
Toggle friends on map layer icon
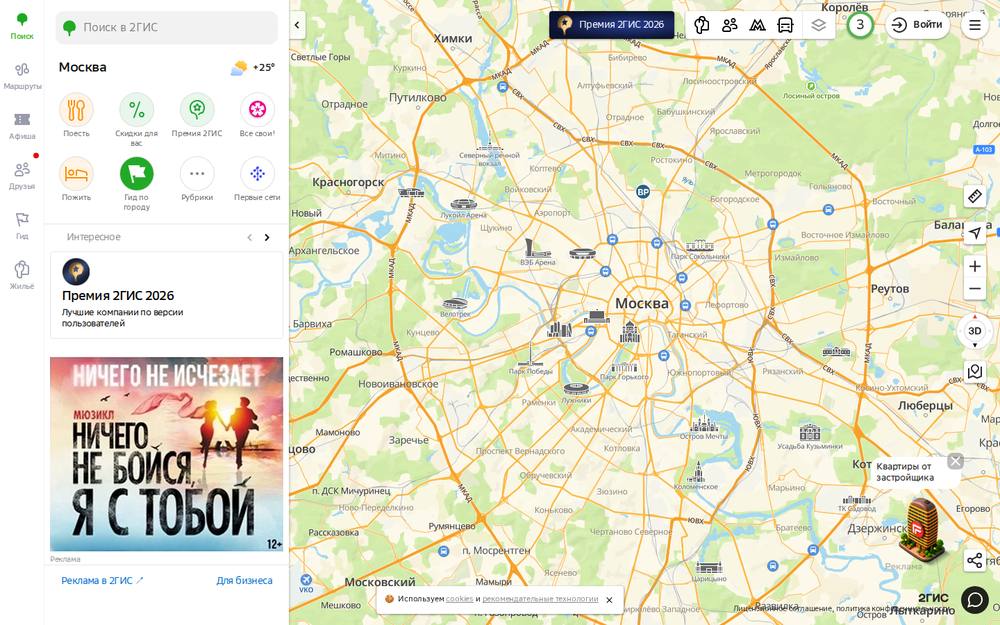click(730, 25)
